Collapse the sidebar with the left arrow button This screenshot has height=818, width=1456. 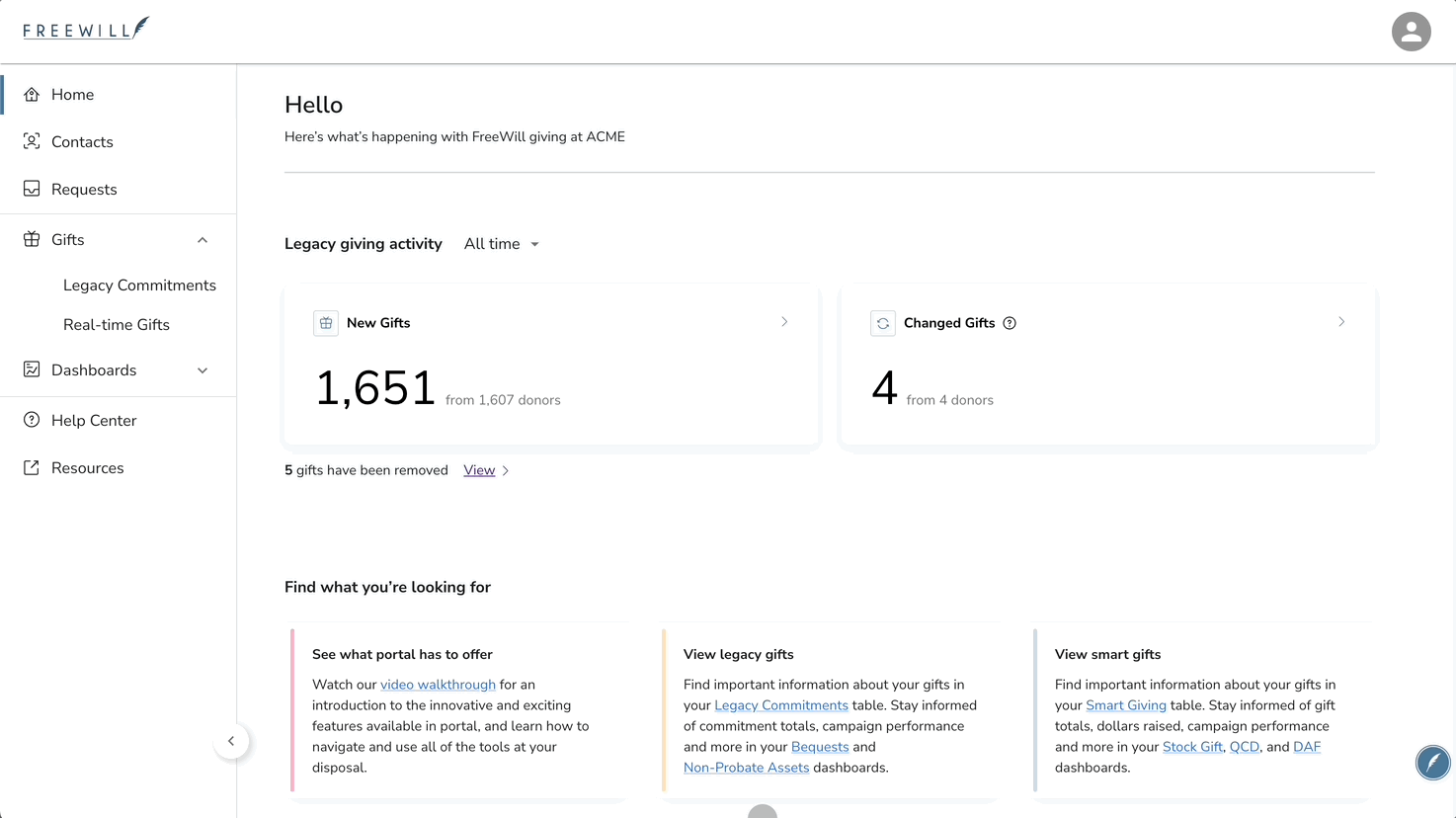[231, 741]
